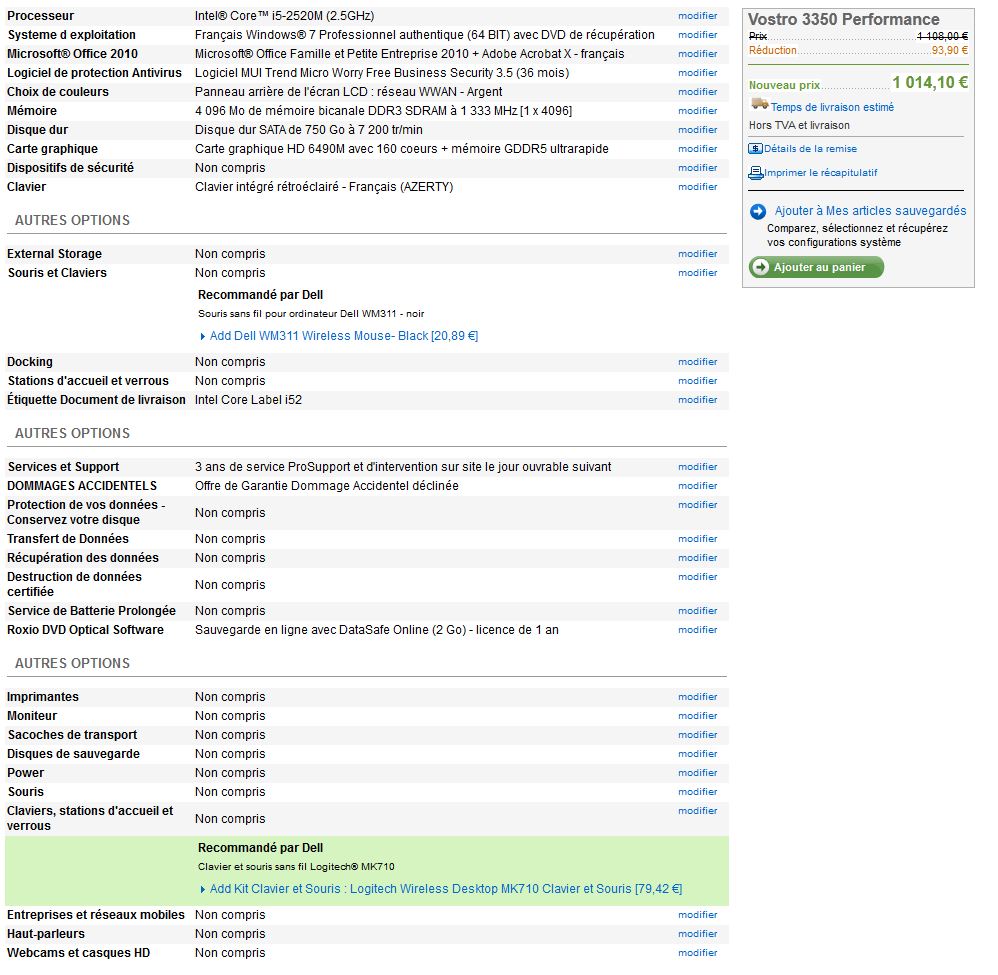Click the green arrow on Ajouter au panier

pos(761,267)
